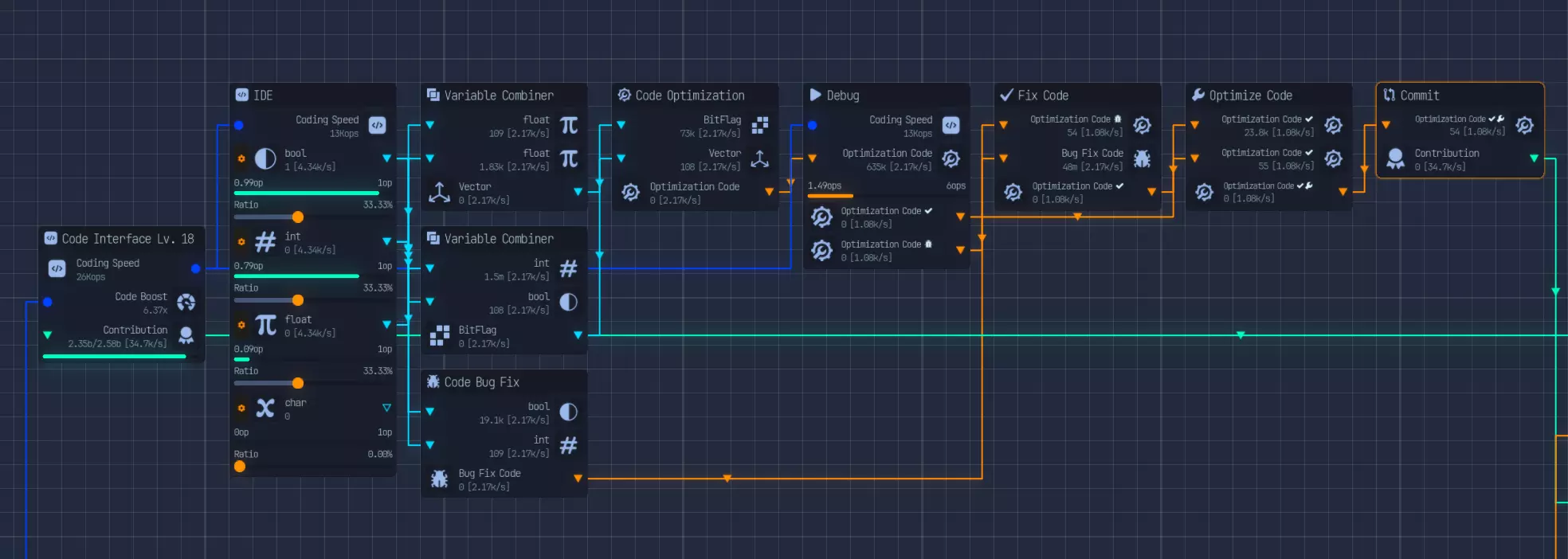Image resolution: width=1568 pixels, height=559 pixels.
Task: Click the Vector output icon in Variable Combiner
Action: coord(439,193)
